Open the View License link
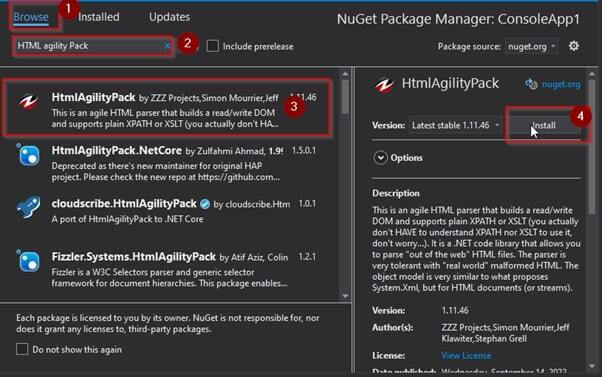This screenshot has height=377, width=602. 466,356
